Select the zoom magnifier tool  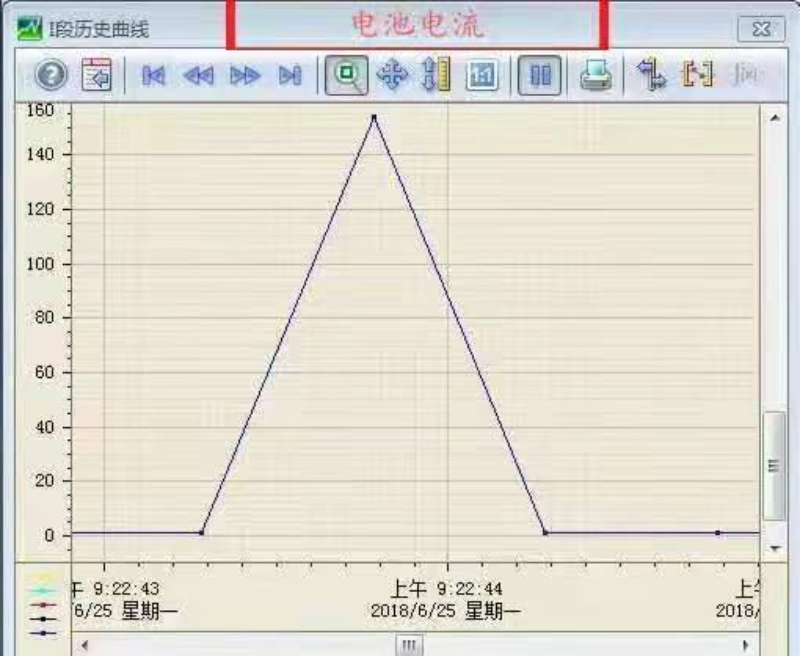tap(346, 75)
